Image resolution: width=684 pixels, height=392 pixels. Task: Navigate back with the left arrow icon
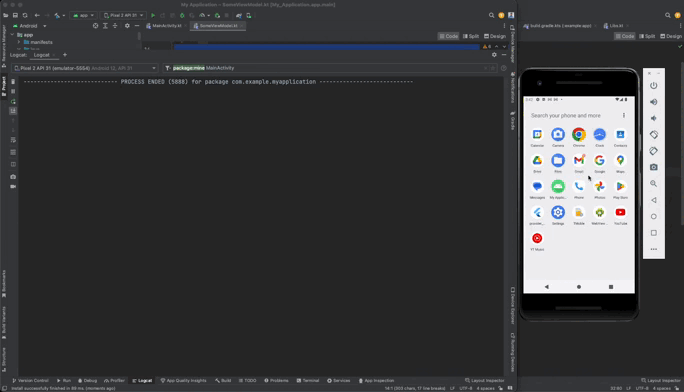click(x=37, y=15)
